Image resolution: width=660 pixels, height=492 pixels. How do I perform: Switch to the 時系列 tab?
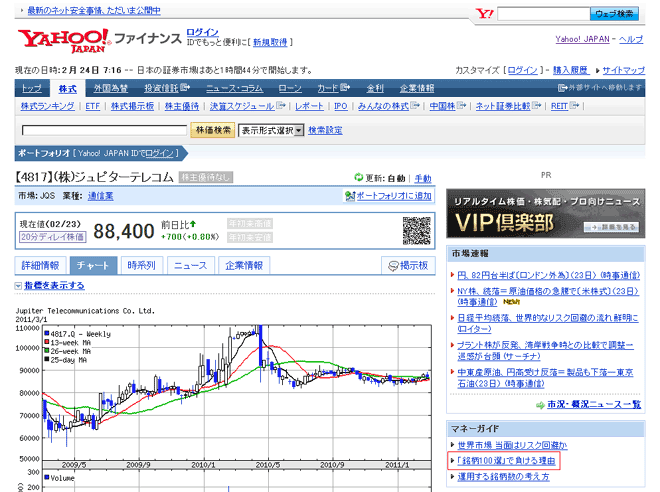(x=141, y=266)
